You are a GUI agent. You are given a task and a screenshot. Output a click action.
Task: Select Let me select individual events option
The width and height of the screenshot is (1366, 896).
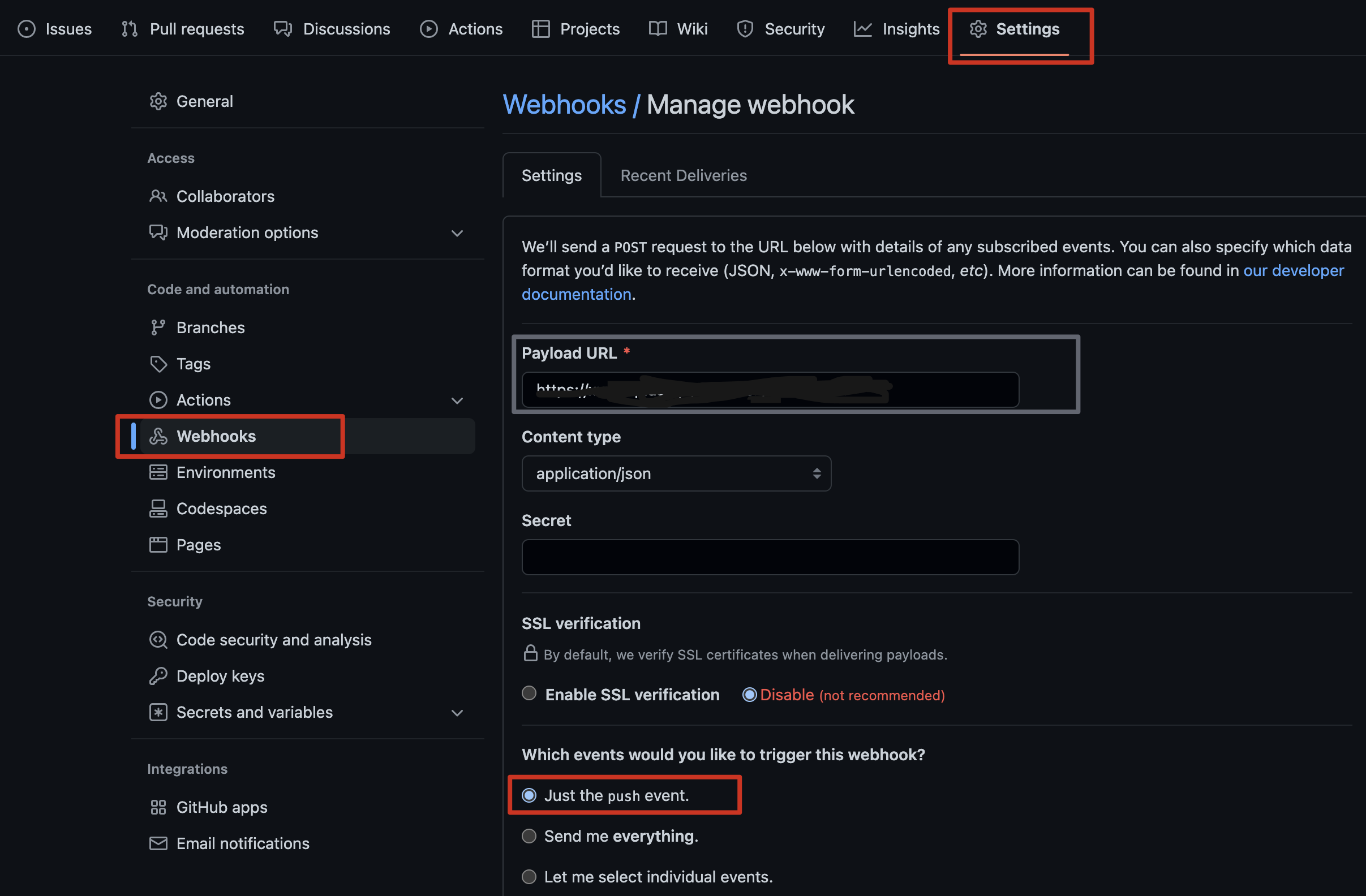529,877
